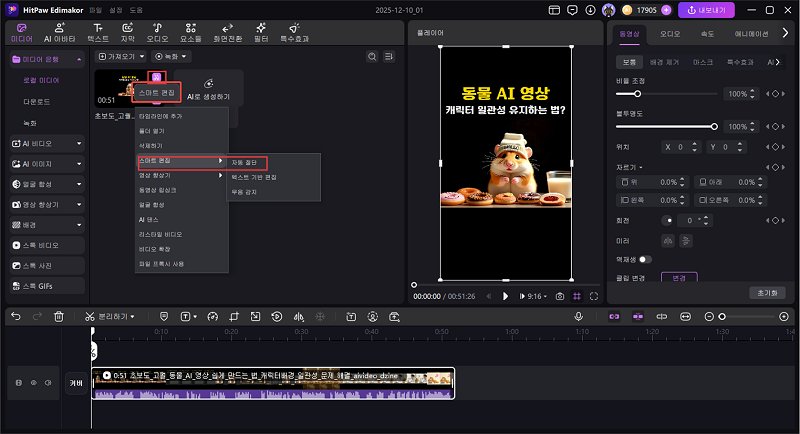Open the 녹화 record dropdown

click(171, 57)
